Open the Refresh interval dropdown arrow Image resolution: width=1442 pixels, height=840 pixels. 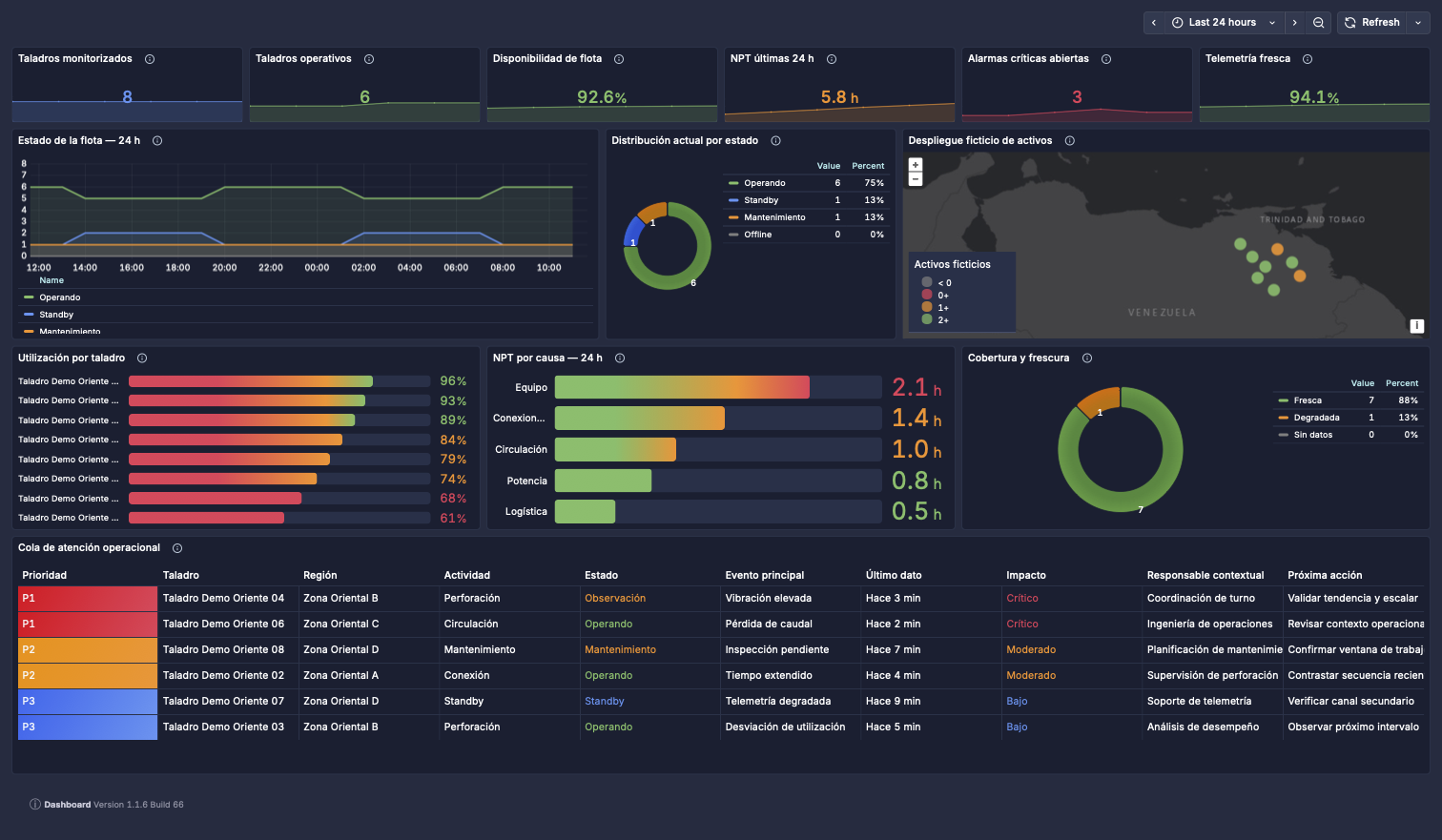coord(1418,23)
